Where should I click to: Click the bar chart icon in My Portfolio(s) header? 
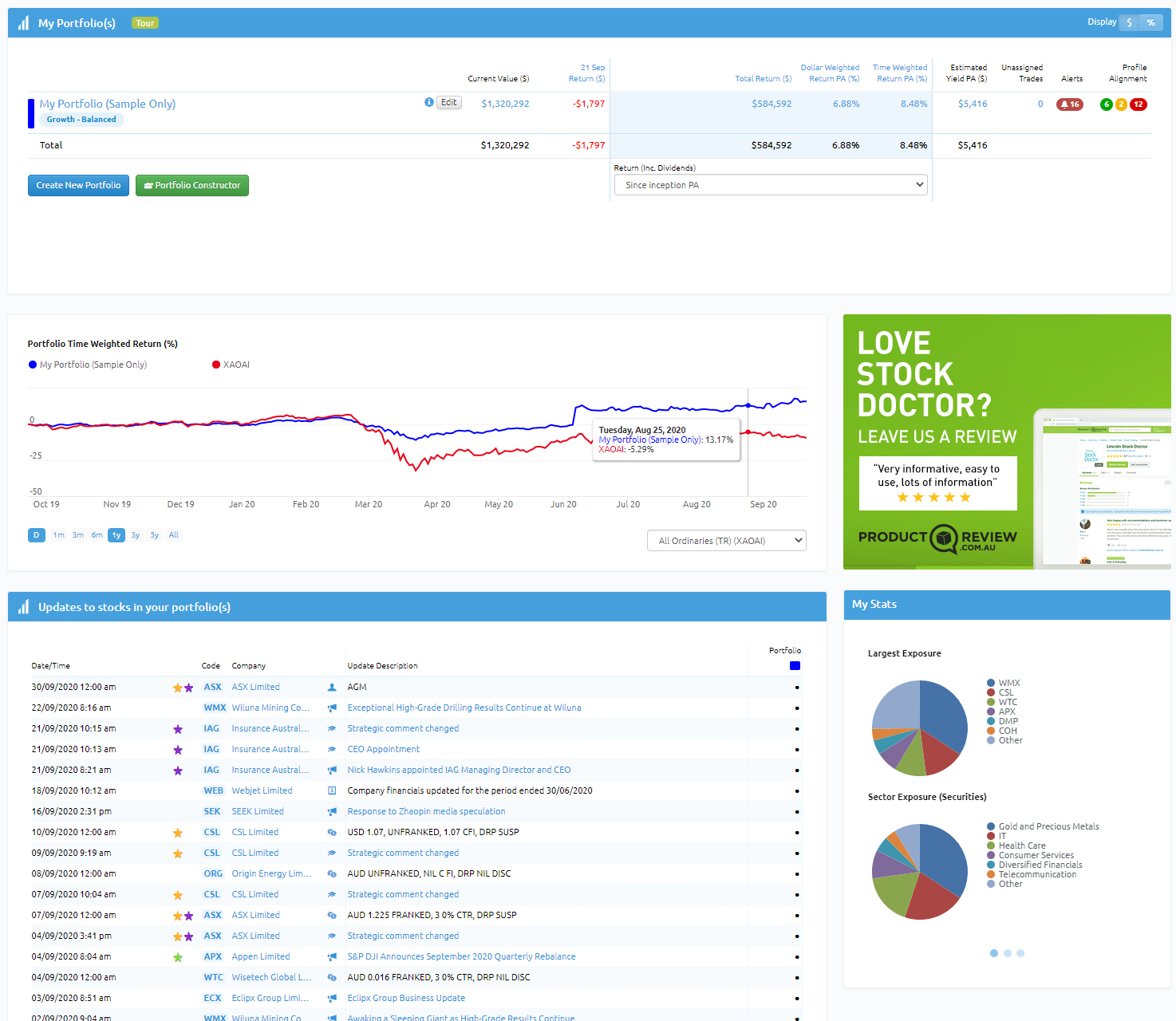click(x=24, y=23)
